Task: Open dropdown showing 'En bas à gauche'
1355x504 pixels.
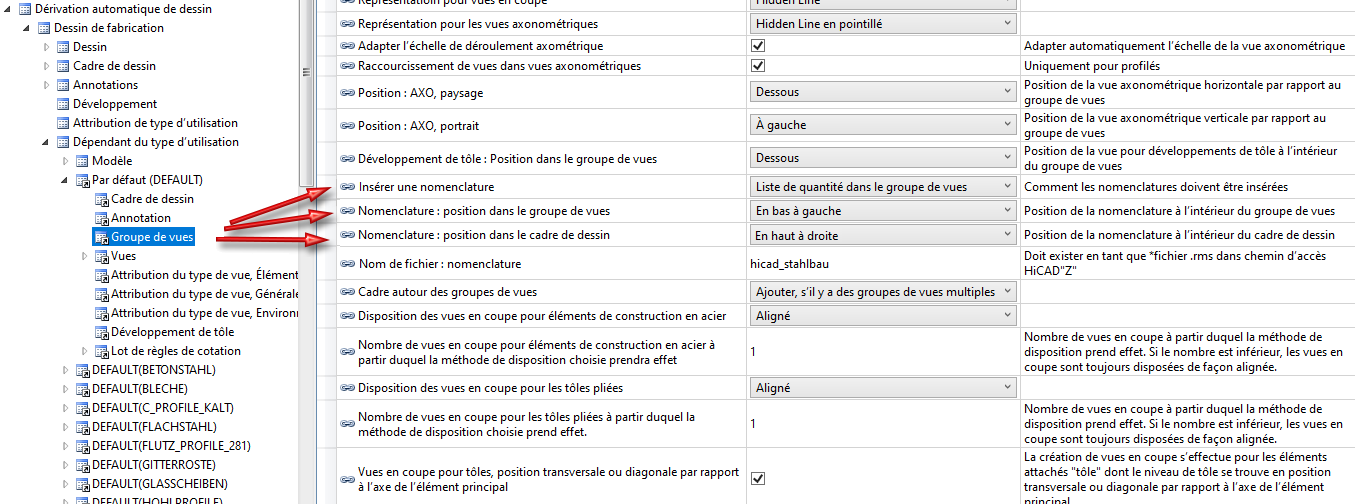Action: coord(882,211)
